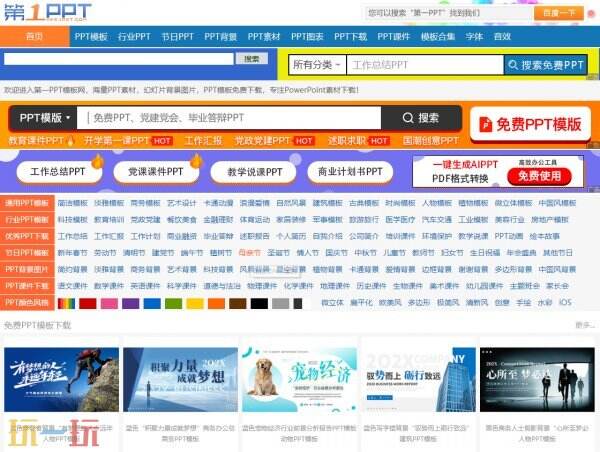Click the flame icon on 工作总结PPT pill
The height and width of the screenshot is (452, 600).
point(98,161)
